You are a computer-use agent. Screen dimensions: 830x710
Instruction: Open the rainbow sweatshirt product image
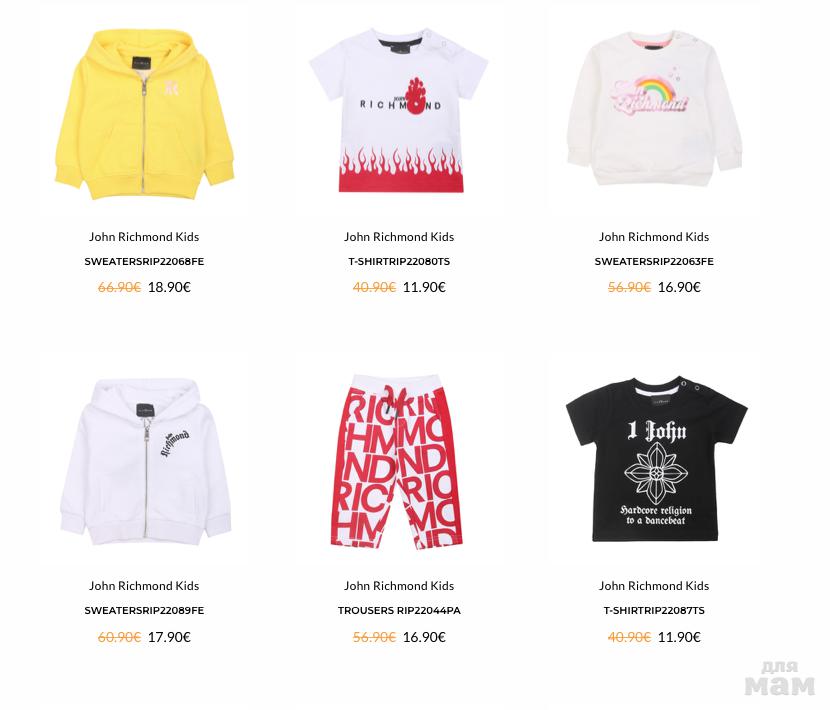(654, 108)
